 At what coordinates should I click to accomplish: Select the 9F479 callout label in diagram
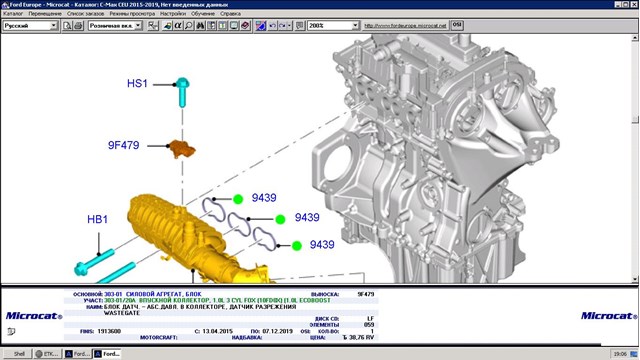[124, 145]
